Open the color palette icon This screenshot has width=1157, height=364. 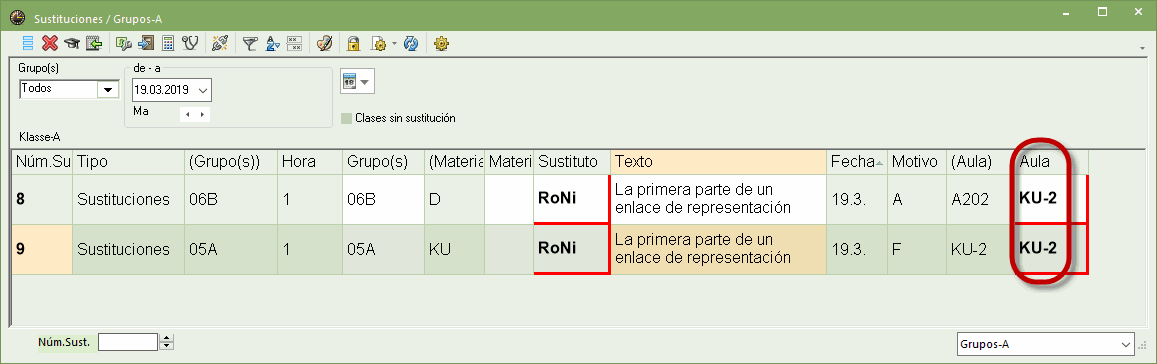pyautogui.click(x=324, y=44)
